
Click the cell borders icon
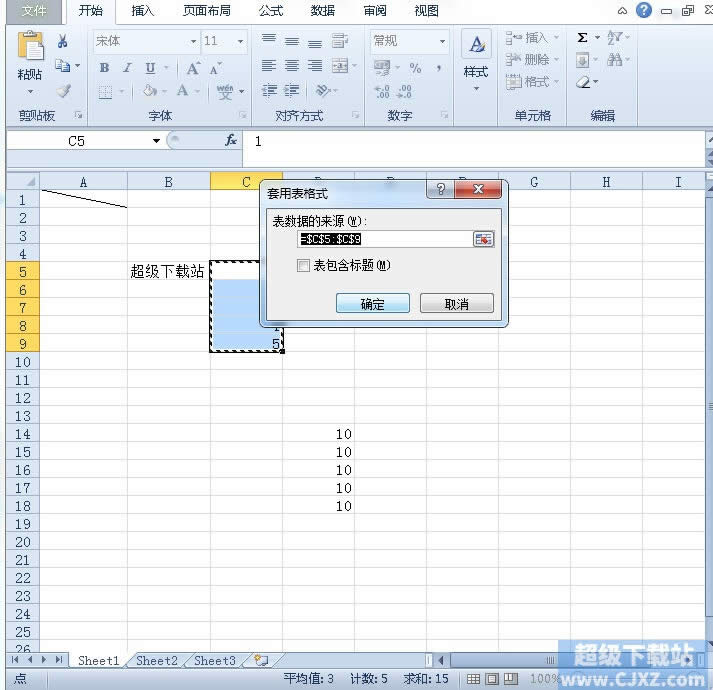105,92
